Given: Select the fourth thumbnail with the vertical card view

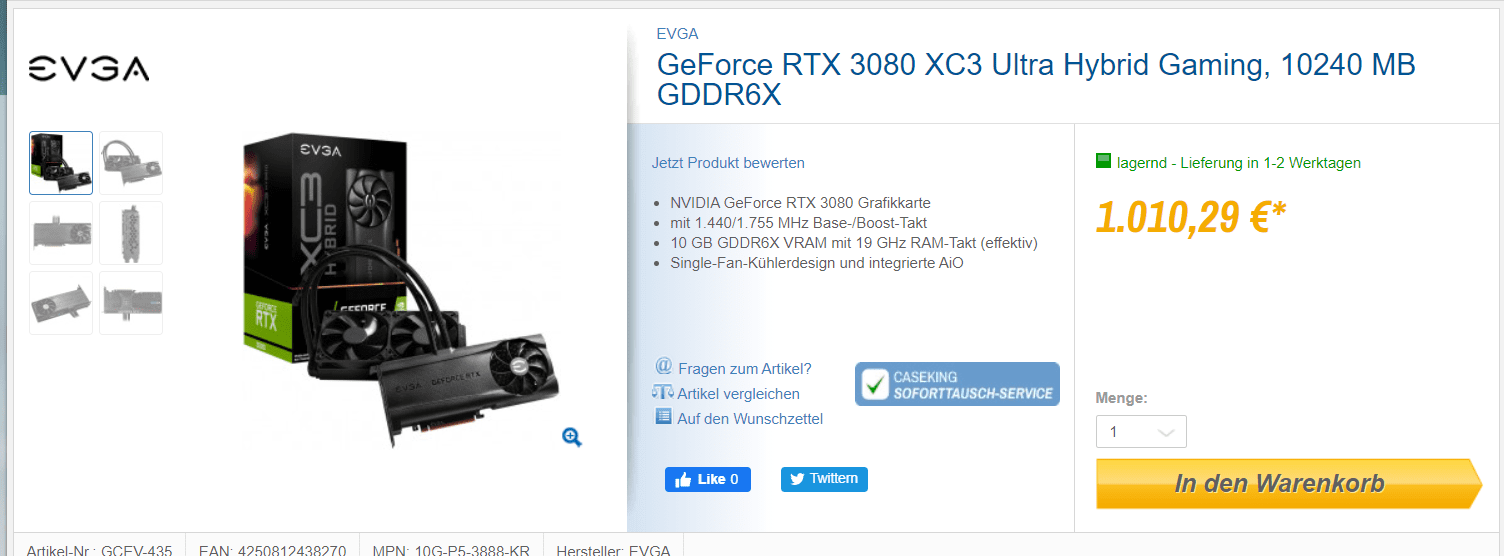Looking at the screenshot, I should coord(131,233).
